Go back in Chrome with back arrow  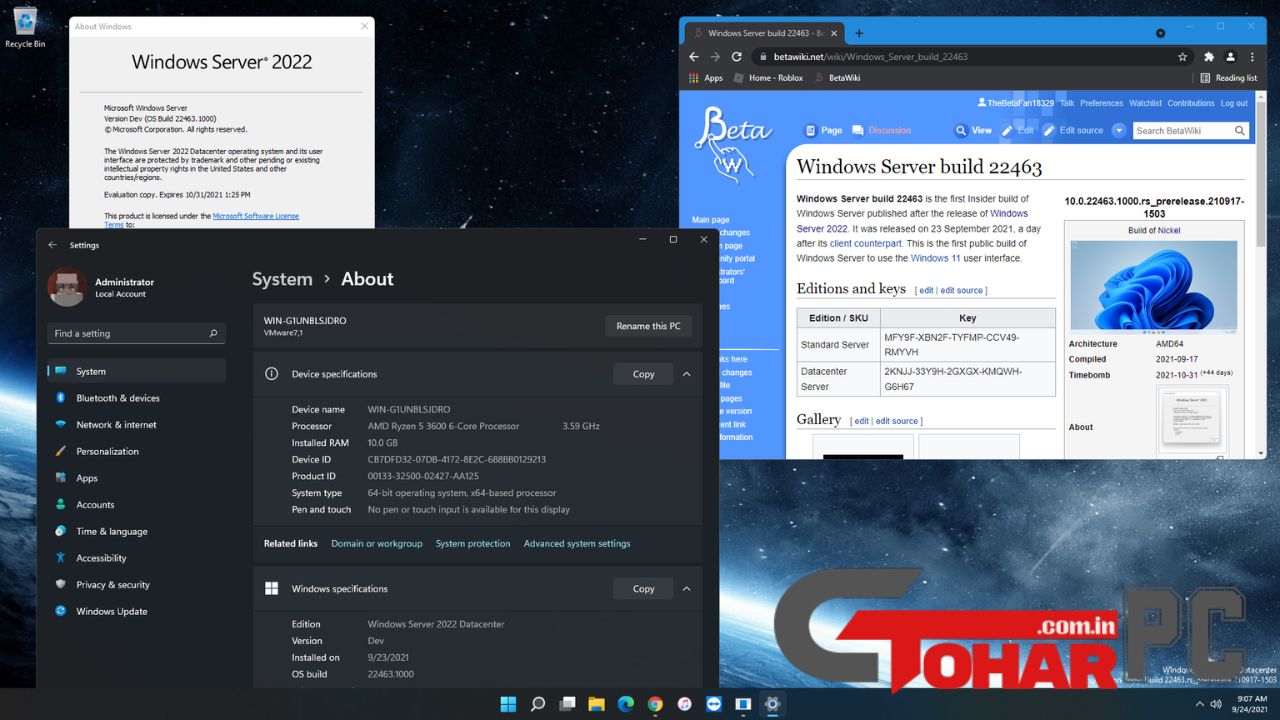coord(693,57)
